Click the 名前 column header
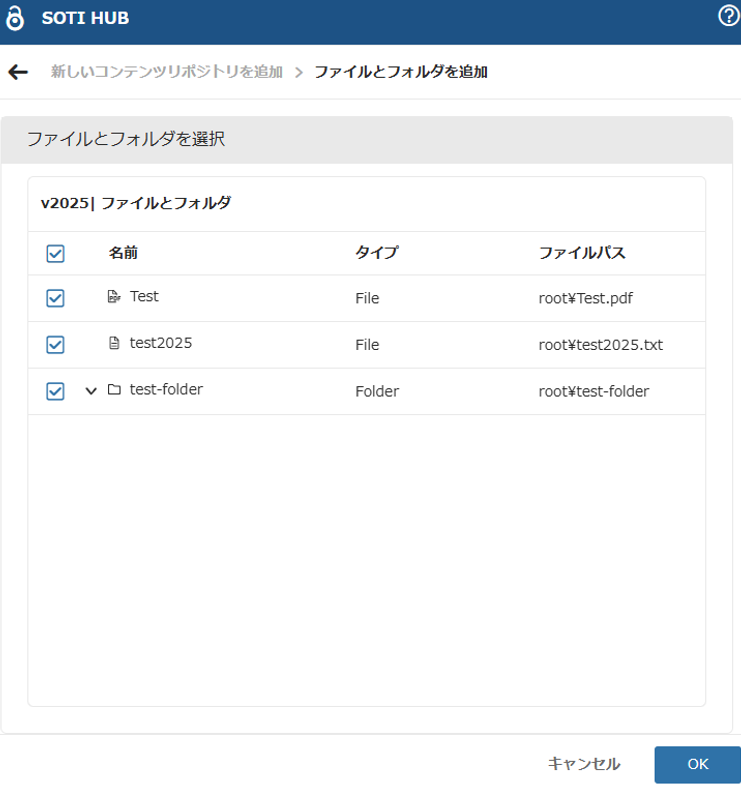Viewport: 741px width, 790px height. [123, 253]
